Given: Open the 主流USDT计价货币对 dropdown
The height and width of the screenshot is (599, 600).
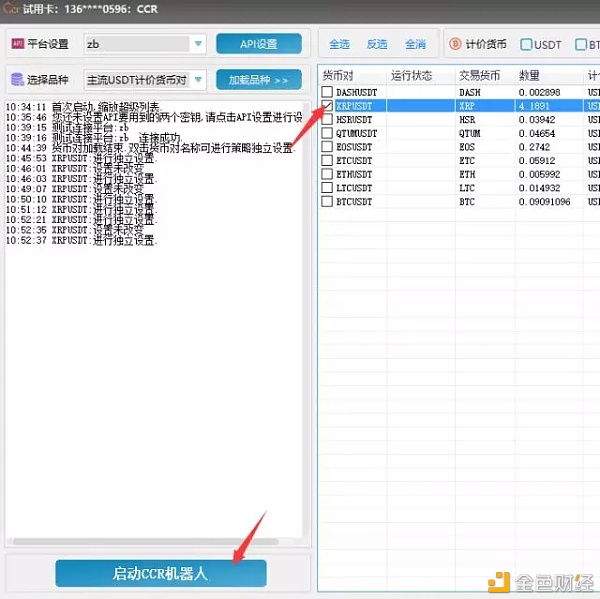Looking at the screenshot, I should (x=145, y=80).
